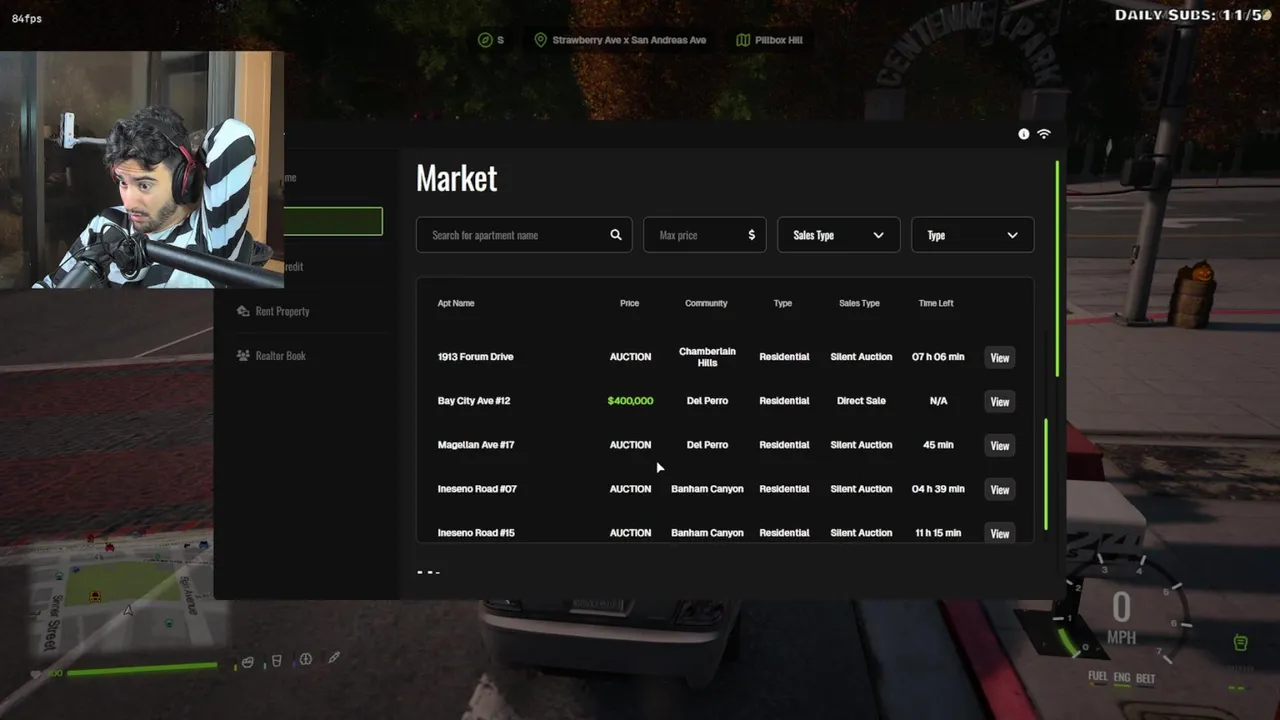Click the hunger icon in the status HUD
Screen dimensions: 1280x720
248,661
